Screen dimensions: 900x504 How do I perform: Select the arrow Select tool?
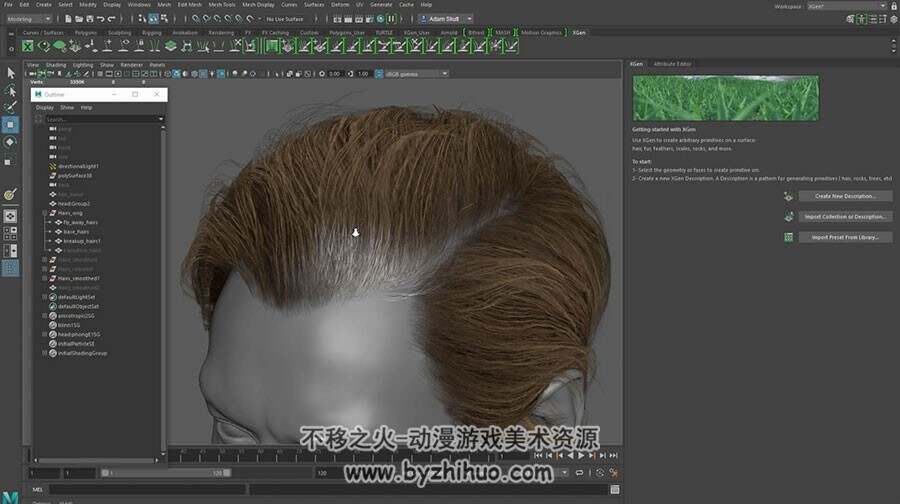(10, 73)
